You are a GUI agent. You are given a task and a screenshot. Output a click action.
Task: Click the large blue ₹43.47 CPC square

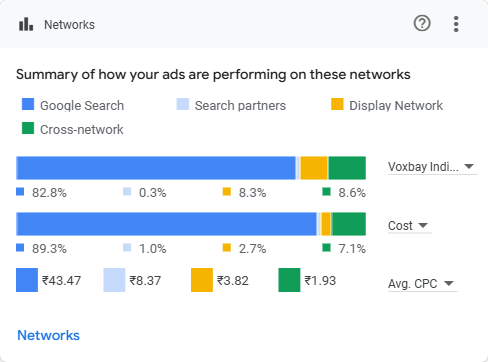point(27,280)
